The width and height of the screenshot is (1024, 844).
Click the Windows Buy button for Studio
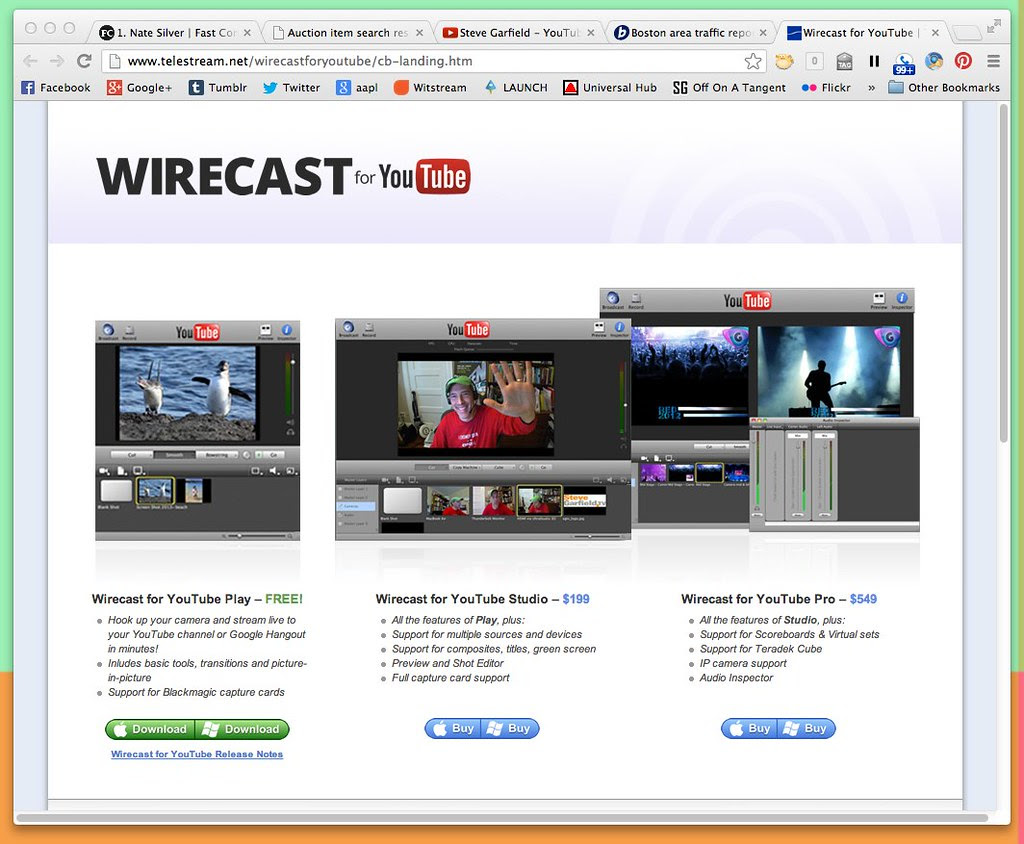[510, 728]
